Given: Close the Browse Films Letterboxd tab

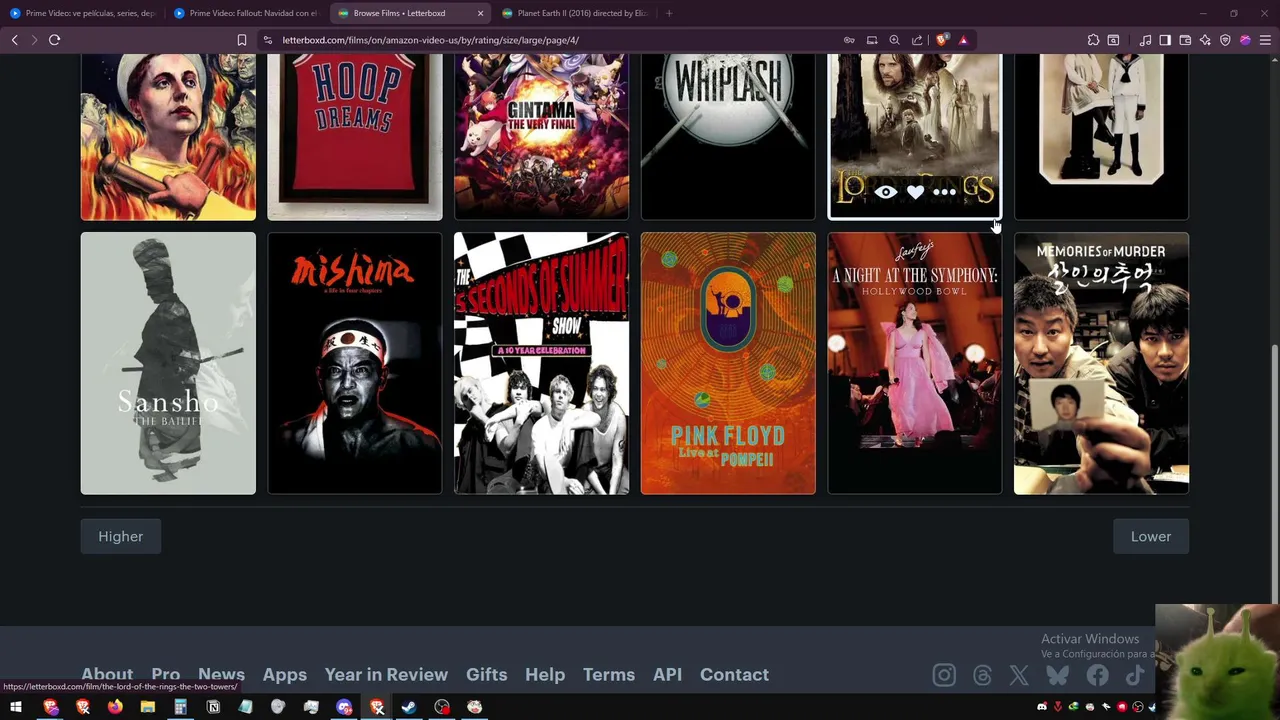Looking at the screenshot, I should (x=480, y=13).
